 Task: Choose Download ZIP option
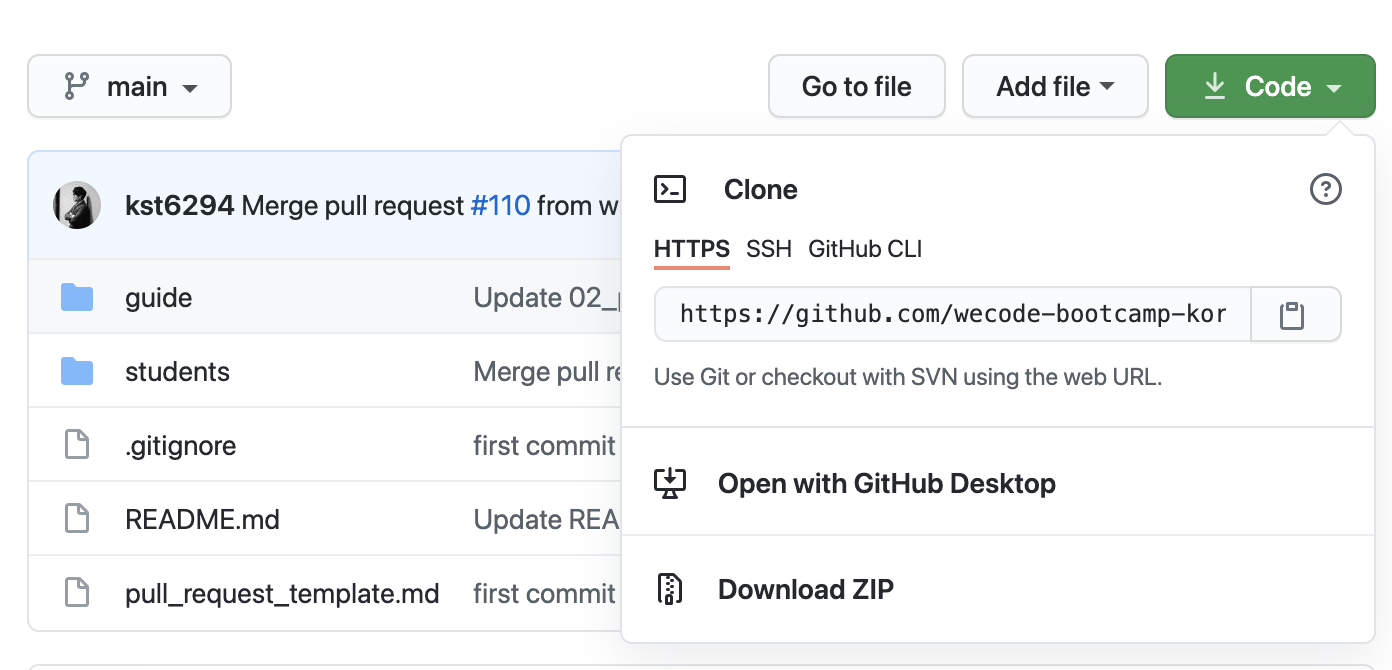(x=998, y=589)
